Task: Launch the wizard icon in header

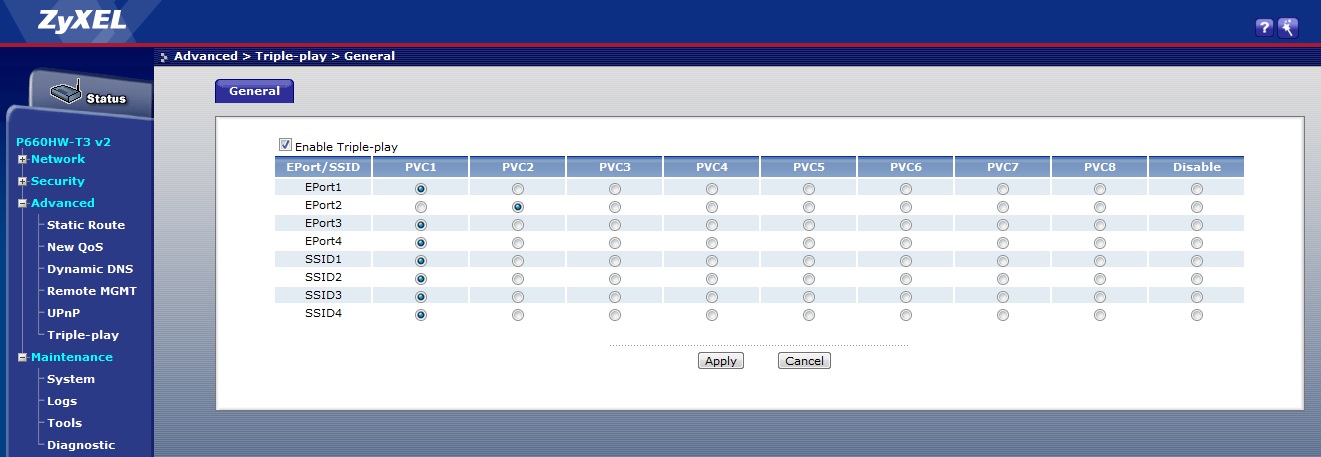Action: (x=1288, y=28)
